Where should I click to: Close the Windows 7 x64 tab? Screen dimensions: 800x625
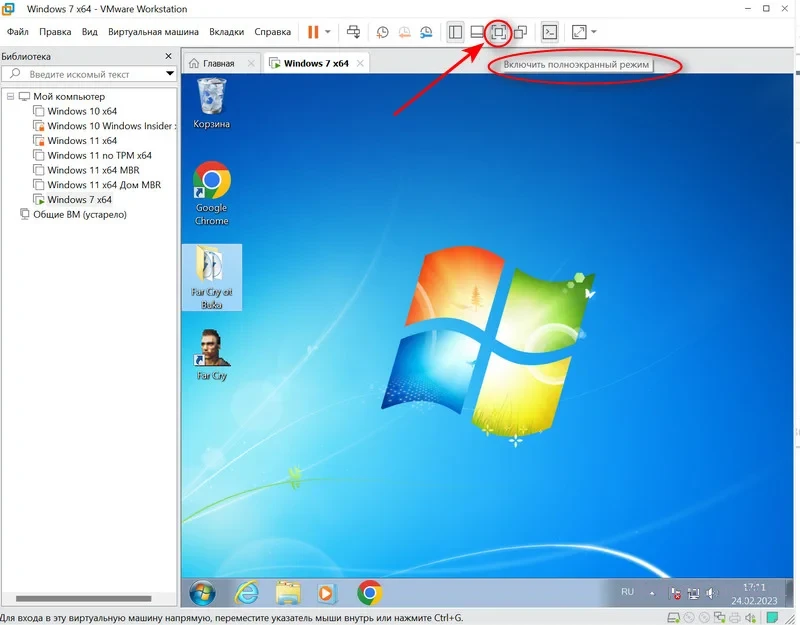pos(360,63)
